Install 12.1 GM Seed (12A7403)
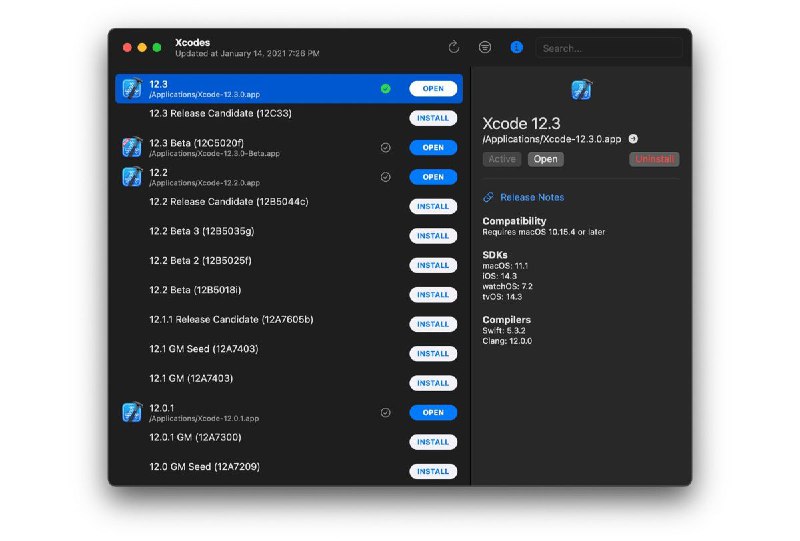Image resolution: width=800 pixels, height=541 pixels. [433, 354]
